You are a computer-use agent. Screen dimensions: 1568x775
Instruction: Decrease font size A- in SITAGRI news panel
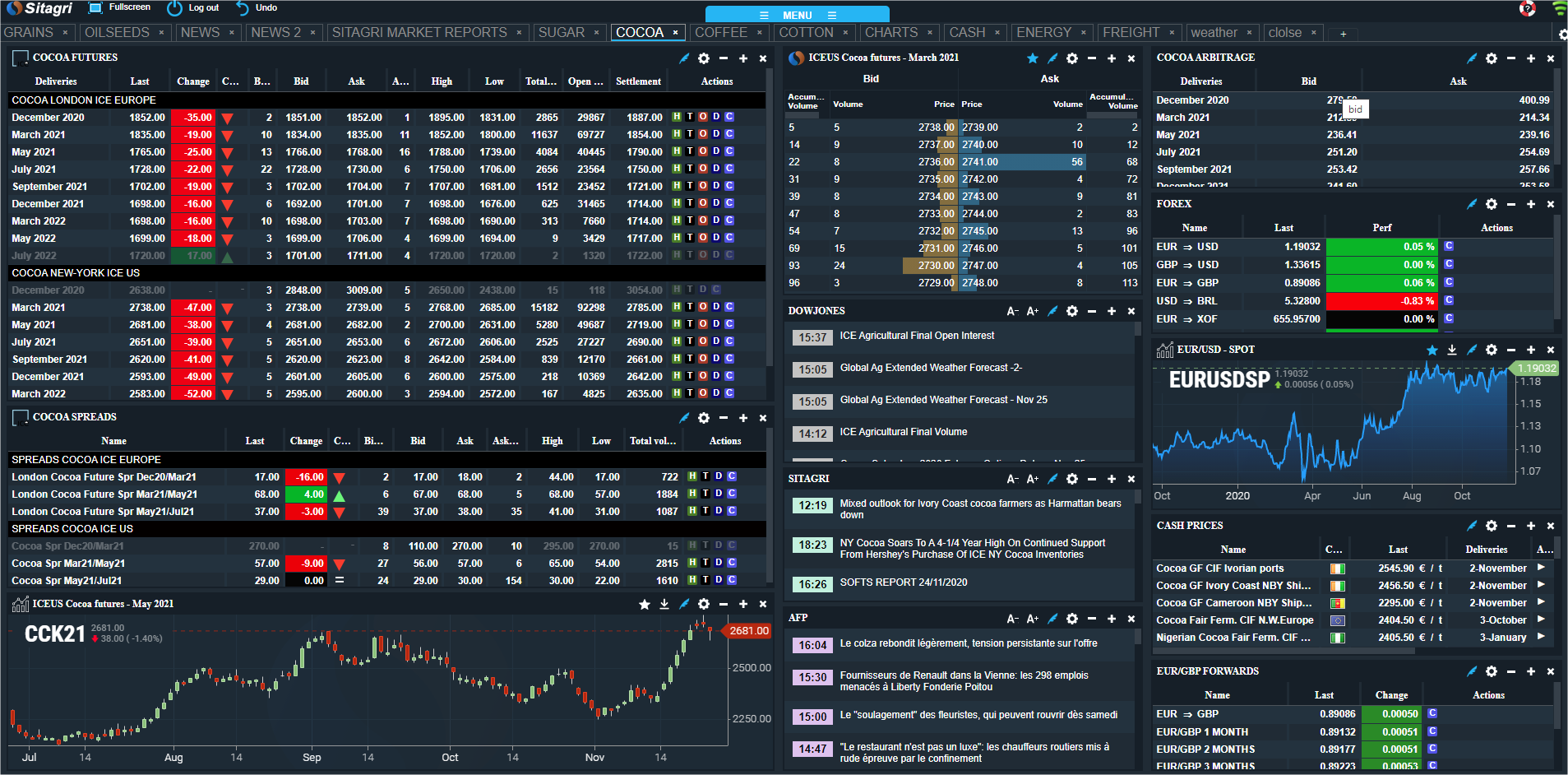click(1013, 479)
